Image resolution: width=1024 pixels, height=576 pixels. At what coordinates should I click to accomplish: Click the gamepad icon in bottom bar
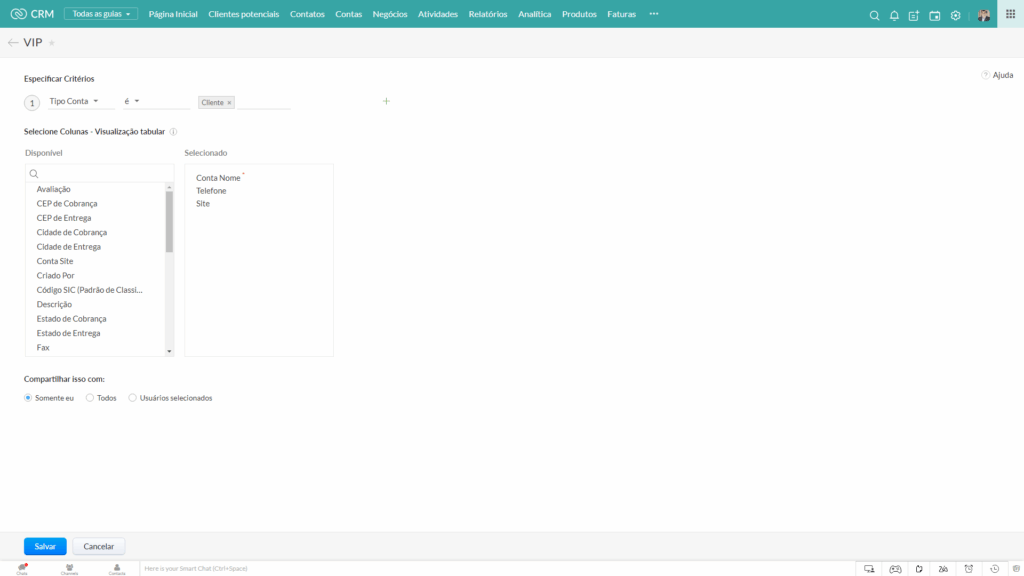(895, 569)
